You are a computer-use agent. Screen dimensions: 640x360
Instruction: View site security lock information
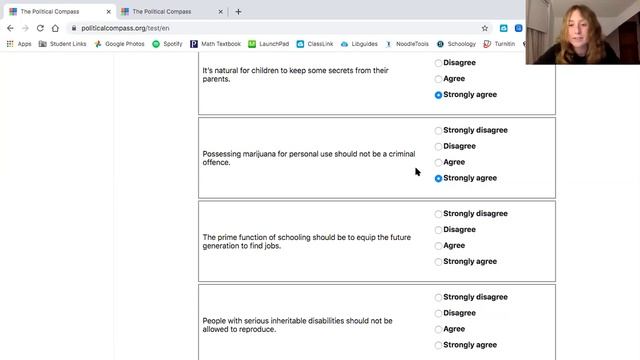click(x=74, y=28)
